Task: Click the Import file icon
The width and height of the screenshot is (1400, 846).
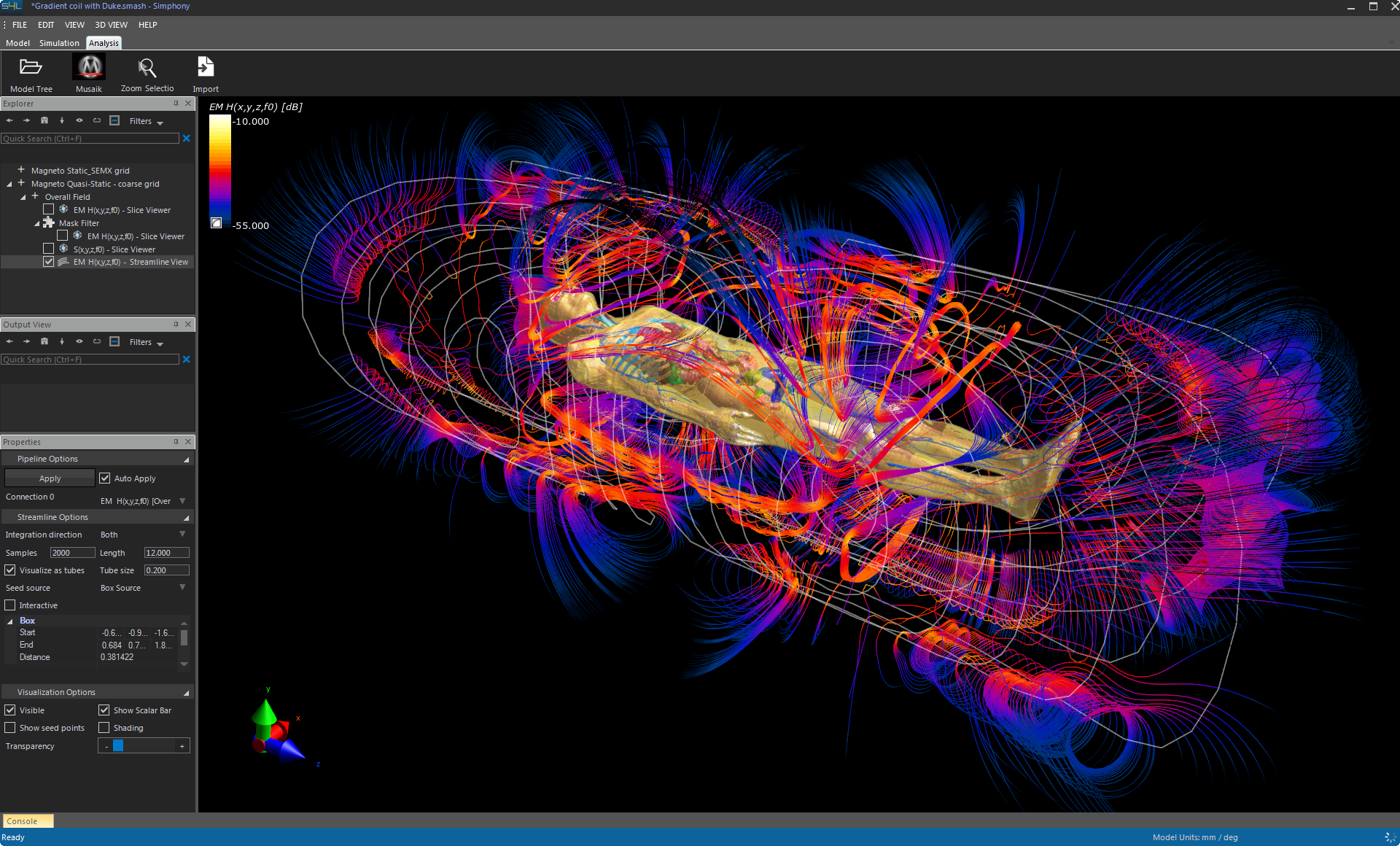Action: point(206,67)
